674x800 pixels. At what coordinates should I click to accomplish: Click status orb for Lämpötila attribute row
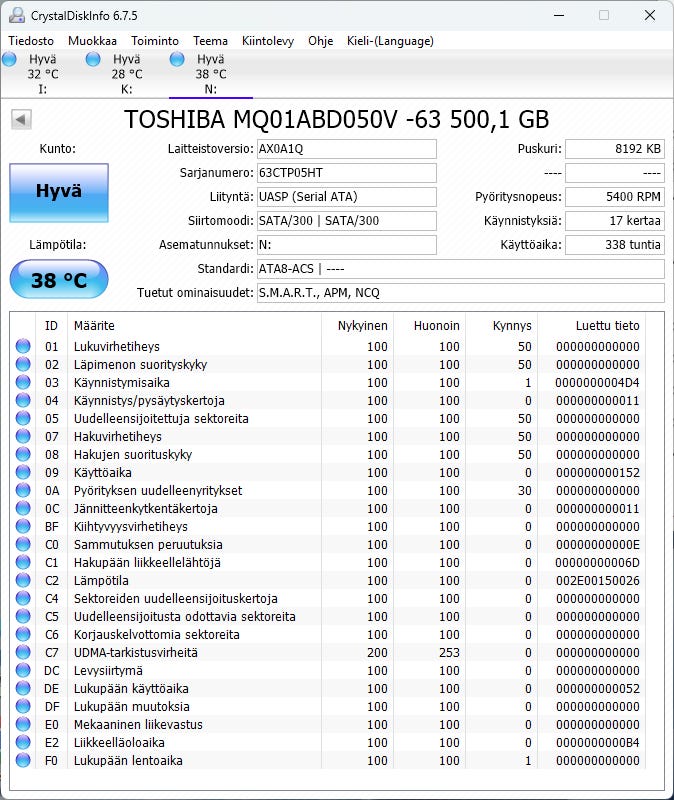coord(23,581)
